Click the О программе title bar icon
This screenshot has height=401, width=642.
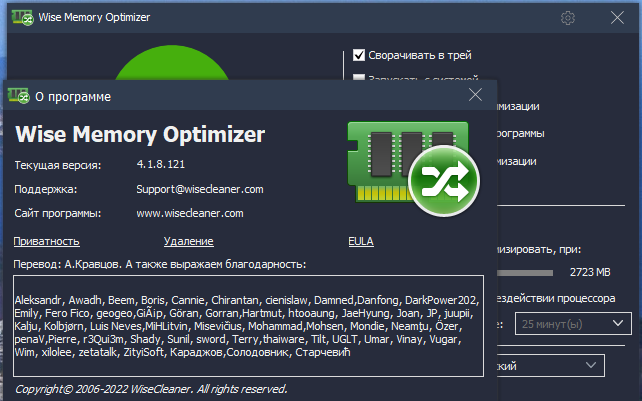(18, 96)
